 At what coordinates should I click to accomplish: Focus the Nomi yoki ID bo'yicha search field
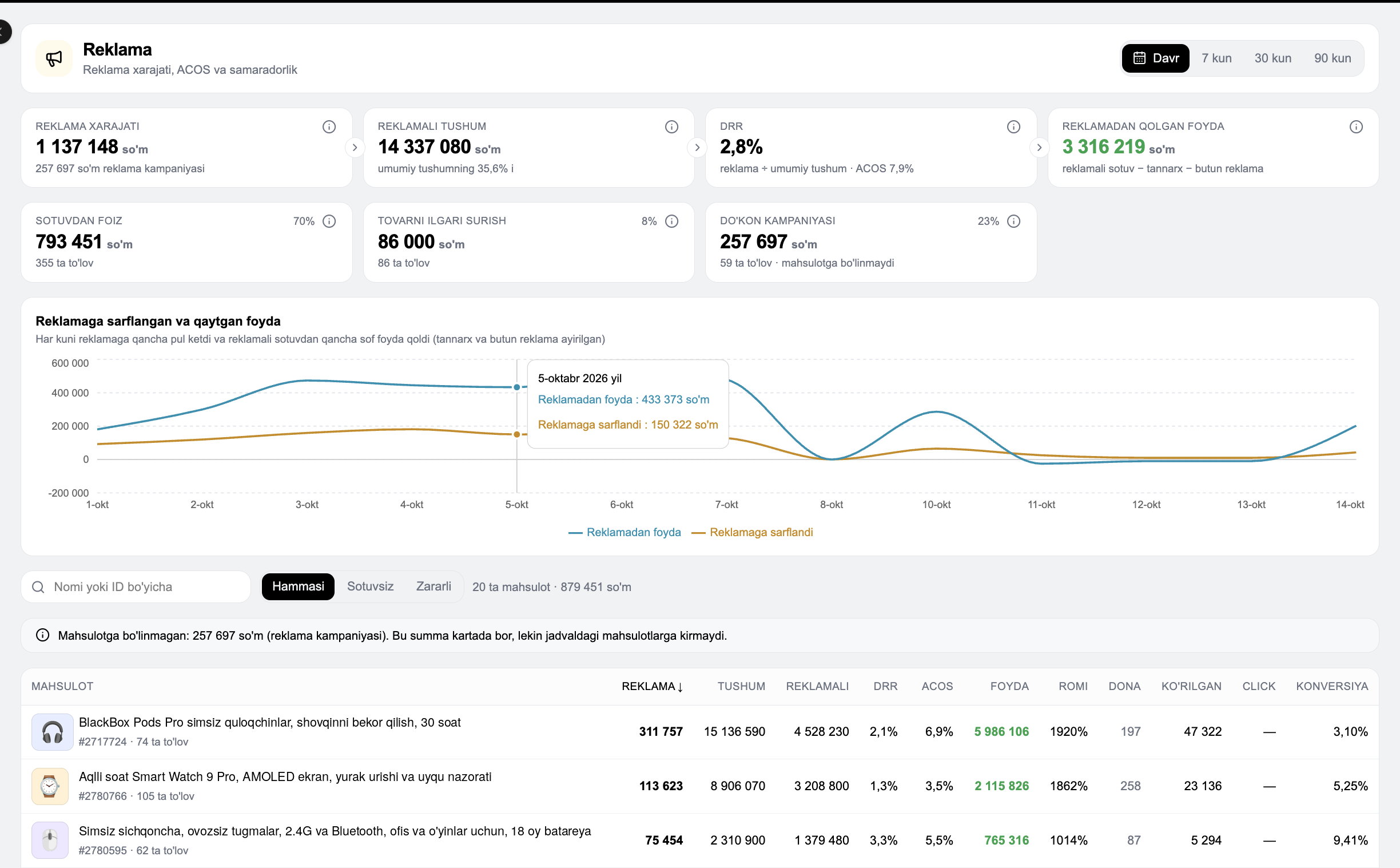(x=136, y=586)
